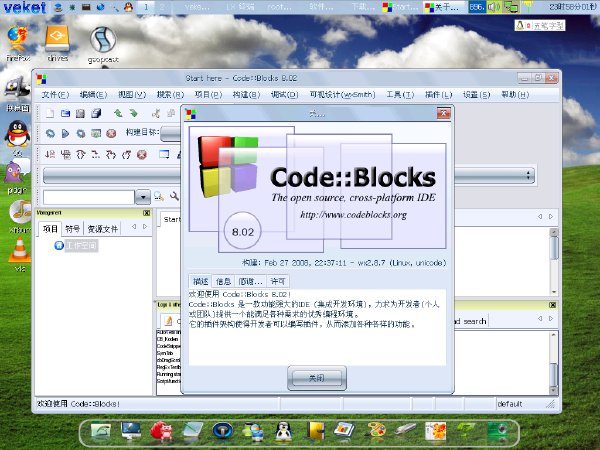600x450 pixels.
Task: Open the 调试(D) menu
Action: tap(285, 95)
